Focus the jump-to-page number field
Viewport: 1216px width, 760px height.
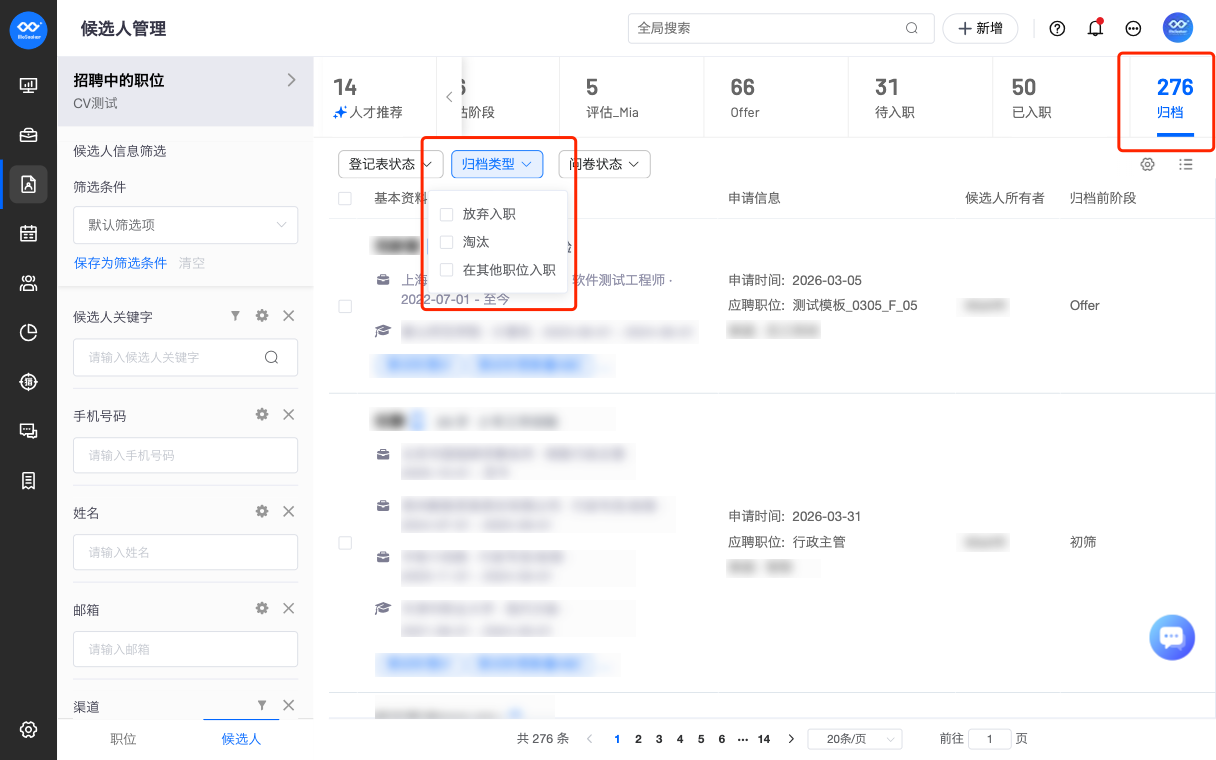990,739
